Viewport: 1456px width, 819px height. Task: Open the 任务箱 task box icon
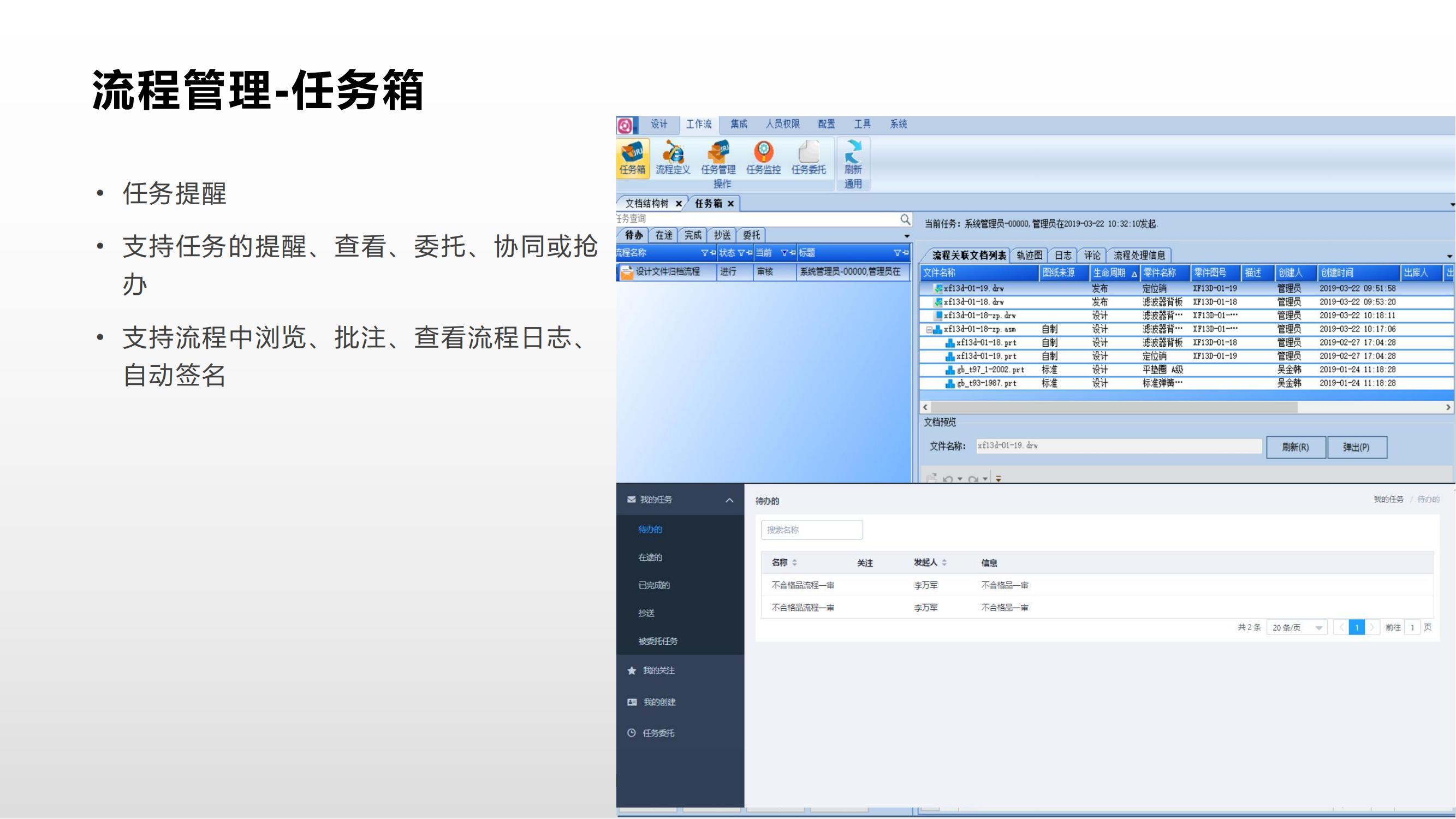tap(632, 158)
